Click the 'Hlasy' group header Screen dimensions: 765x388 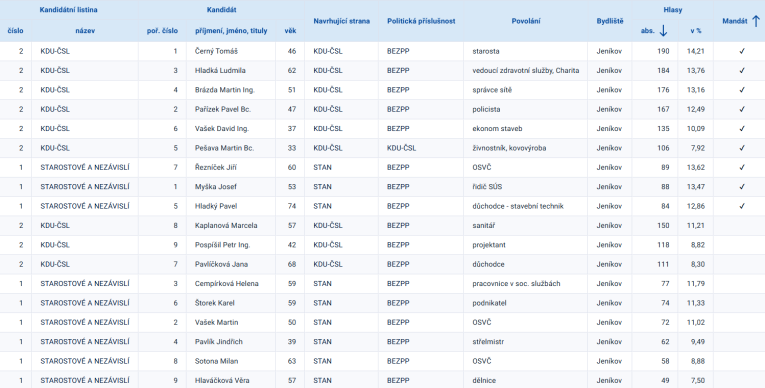tap(673, 10)
